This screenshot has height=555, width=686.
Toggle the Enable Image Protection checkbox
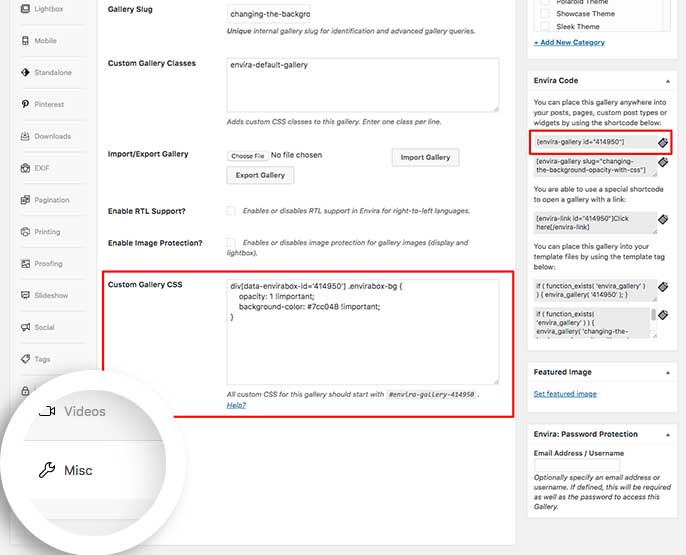(x=231, y=243)
